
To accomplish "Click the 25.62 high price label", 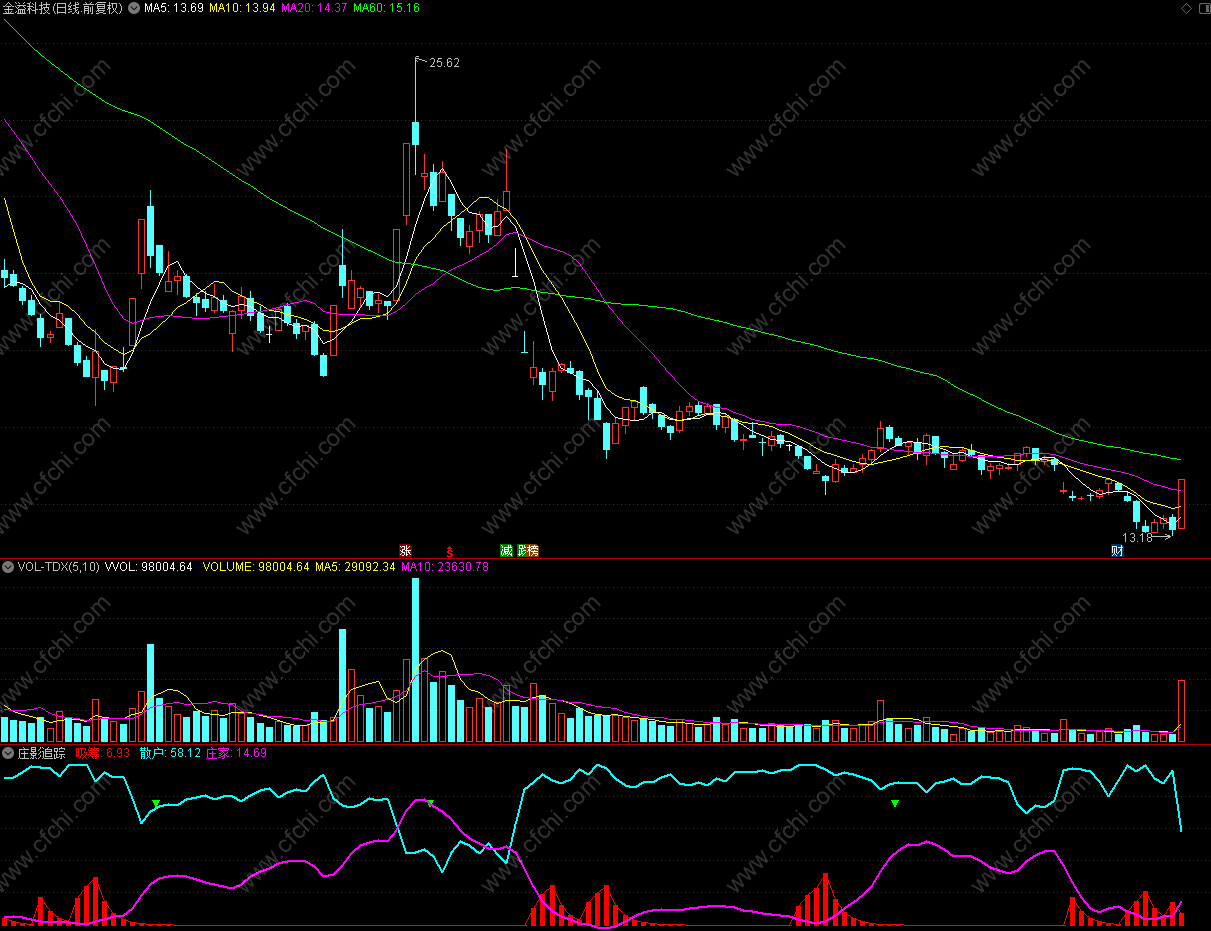I will [444, 63].
